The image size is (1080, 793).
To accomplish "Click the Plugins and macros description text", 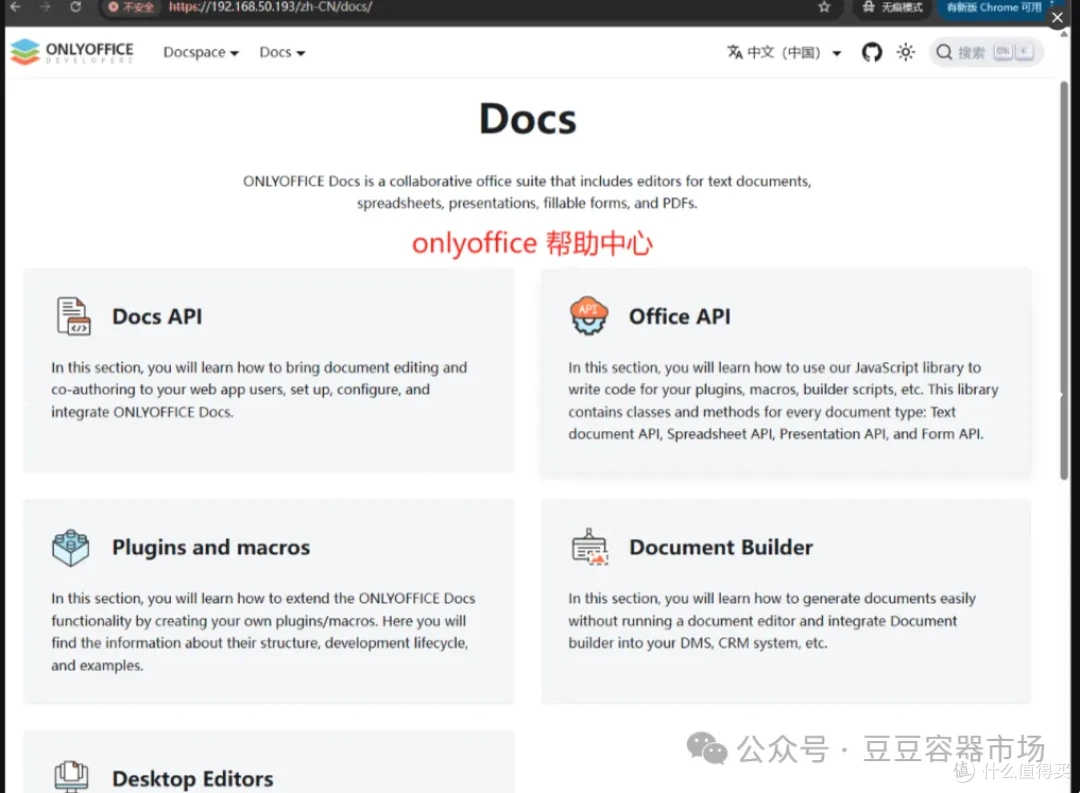I will (263, 632).
